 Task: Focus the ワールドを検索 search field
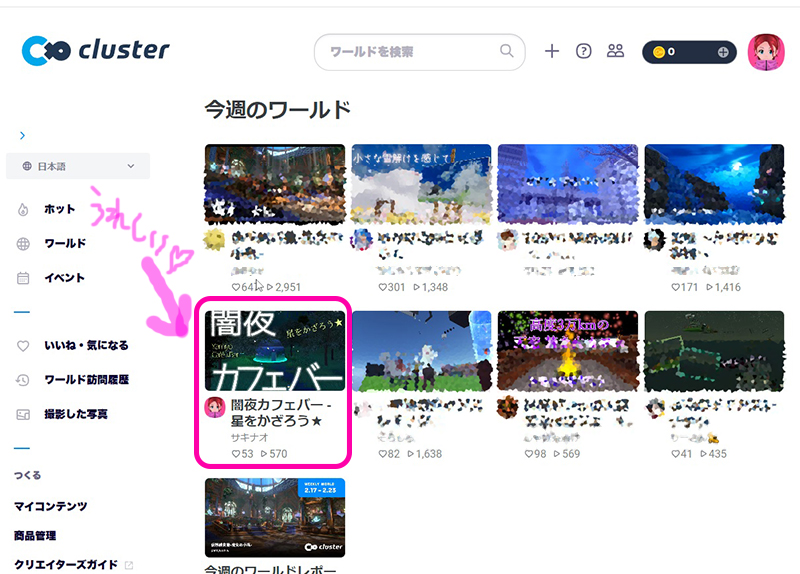coord(410,51)
